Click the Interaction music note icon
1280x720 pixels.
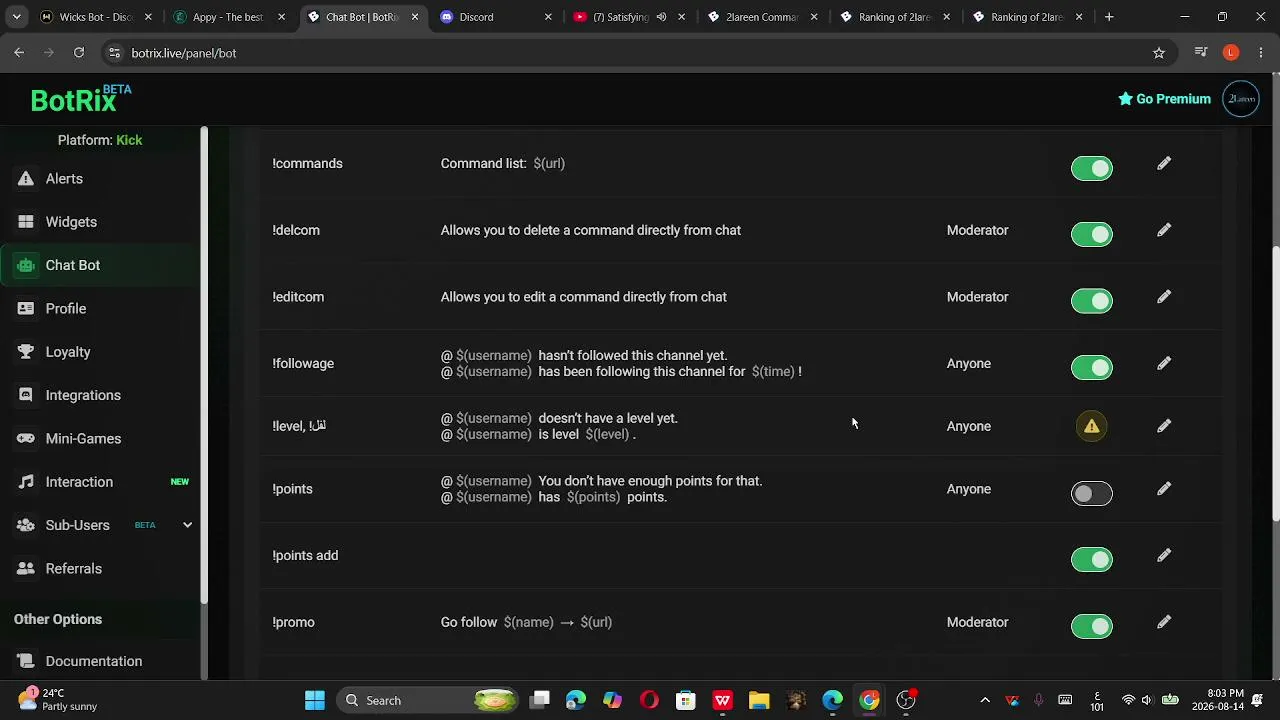[x=26, y=482]
